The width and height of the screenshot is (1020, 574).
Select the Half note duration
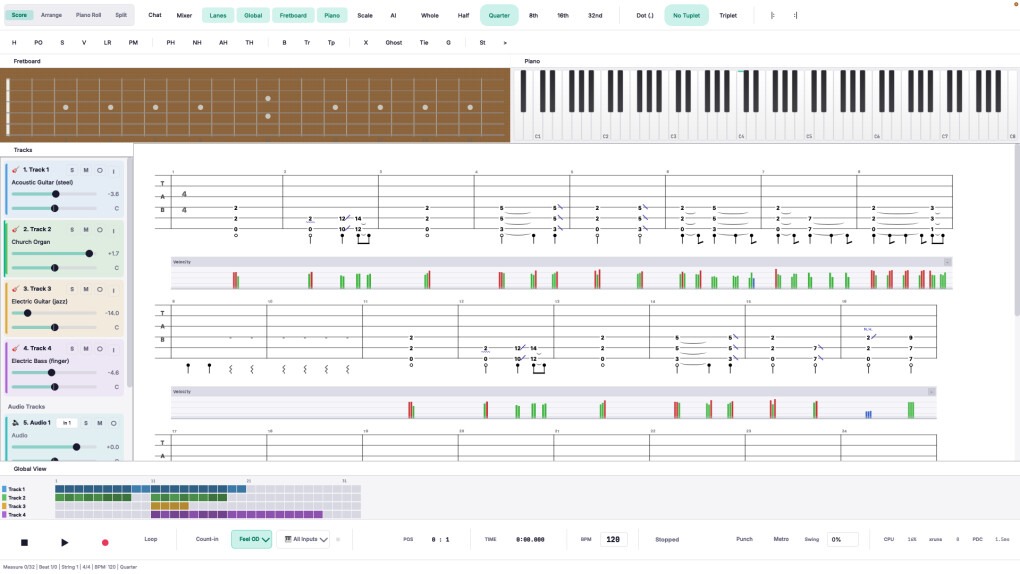pos(463,15)
